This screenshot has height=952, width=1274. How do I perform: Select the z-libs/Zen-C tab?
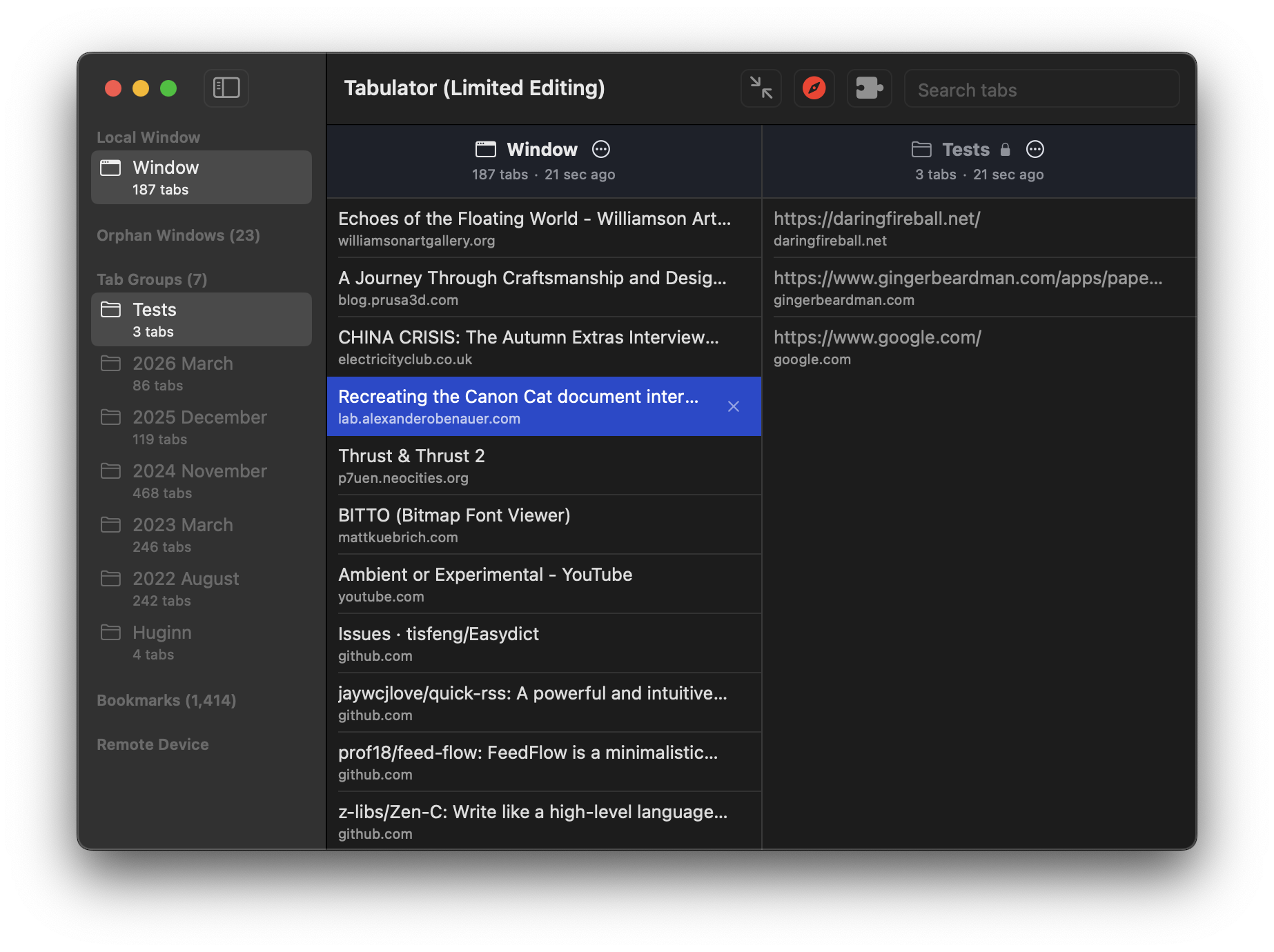point(544,821)
